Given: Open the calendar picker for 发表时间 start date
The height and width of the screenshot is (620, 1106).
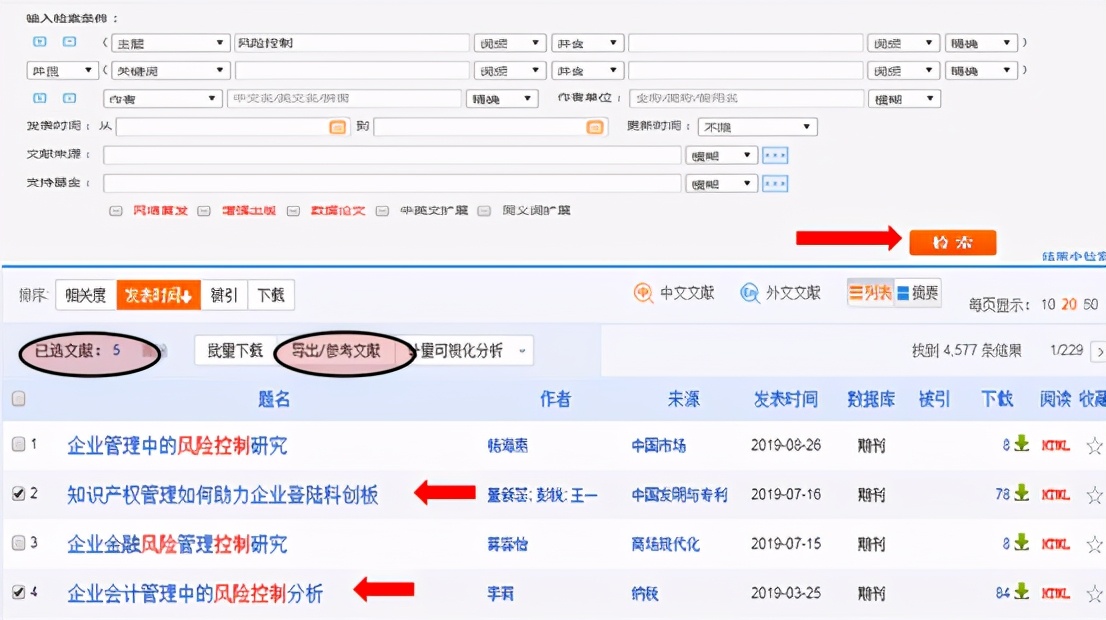Looking at the screenshot, I should 337,127.
